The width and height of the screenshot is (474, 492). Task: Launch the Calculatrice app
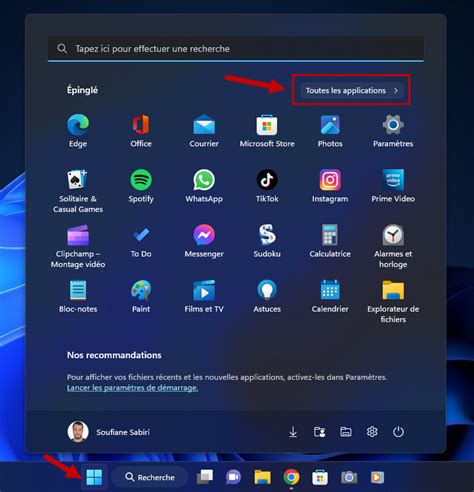(330, 241)
